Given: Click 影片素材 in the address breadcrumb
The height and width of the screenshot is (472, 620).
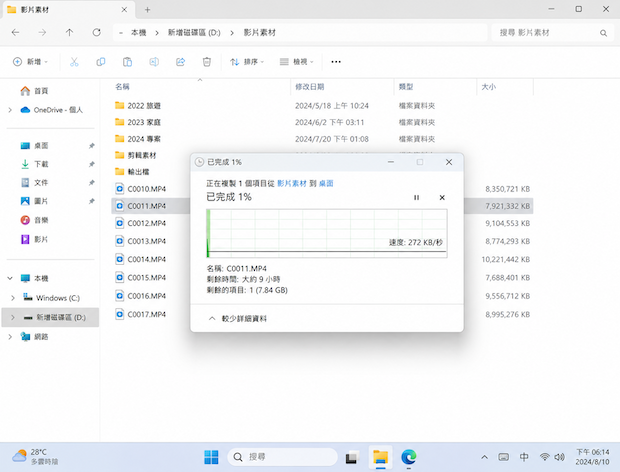Looking at the screenshot, I should pos(259,33).
